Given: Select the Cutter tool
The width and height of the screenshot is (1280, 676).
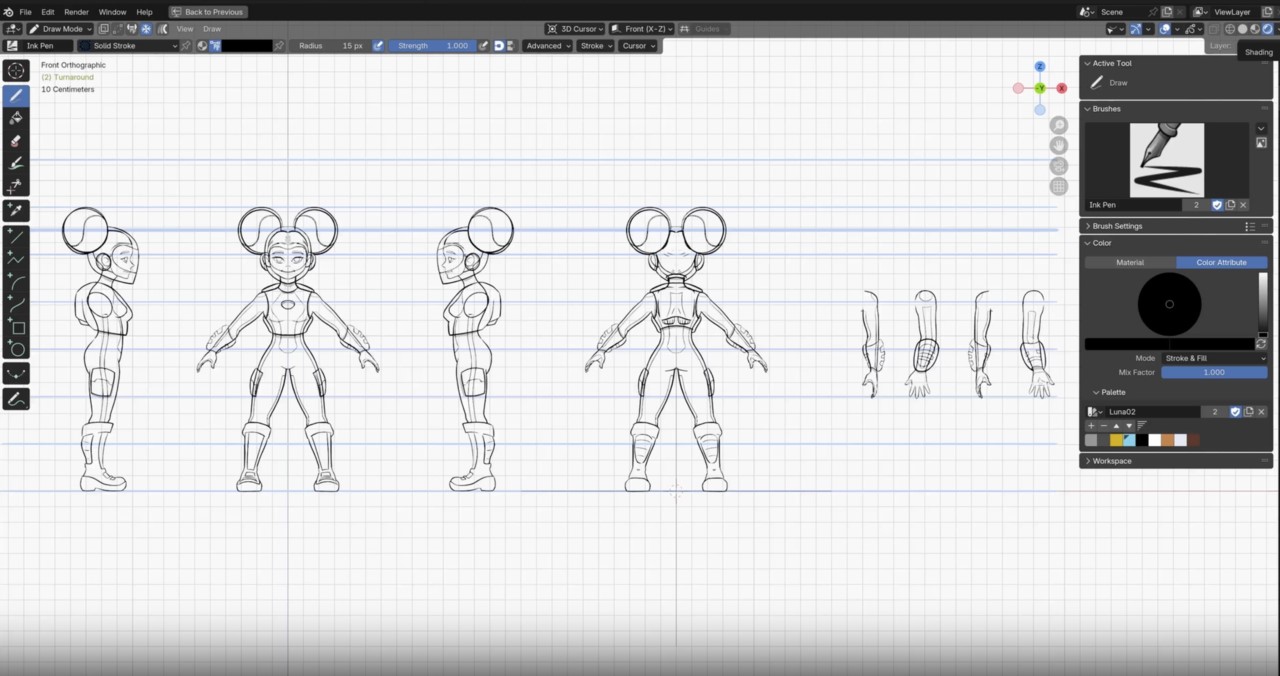Looking at the screenshot, I should click(x=15, y=187).
